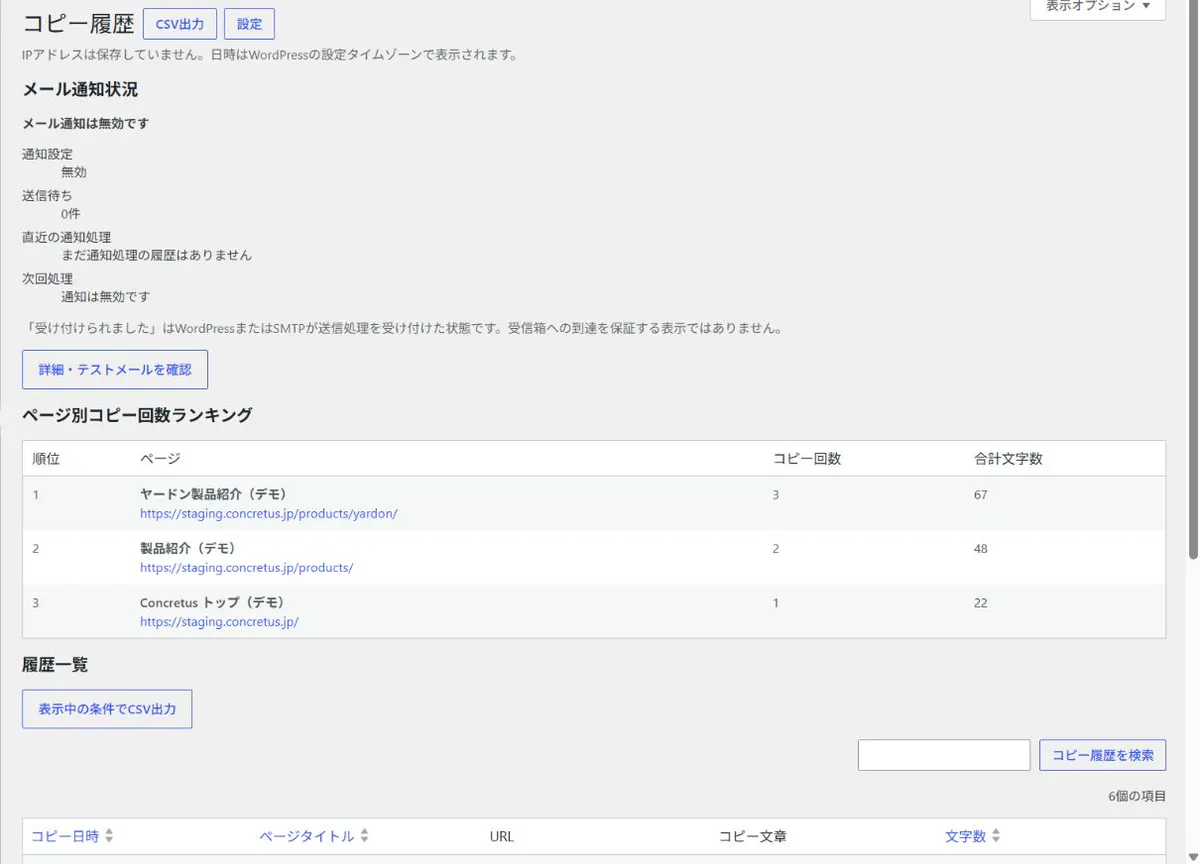Viewport: 1200px width, 864px height.
Task: Select the ヤードン製品紹介（デモ） page title
Action: click(x=214, y=494)
